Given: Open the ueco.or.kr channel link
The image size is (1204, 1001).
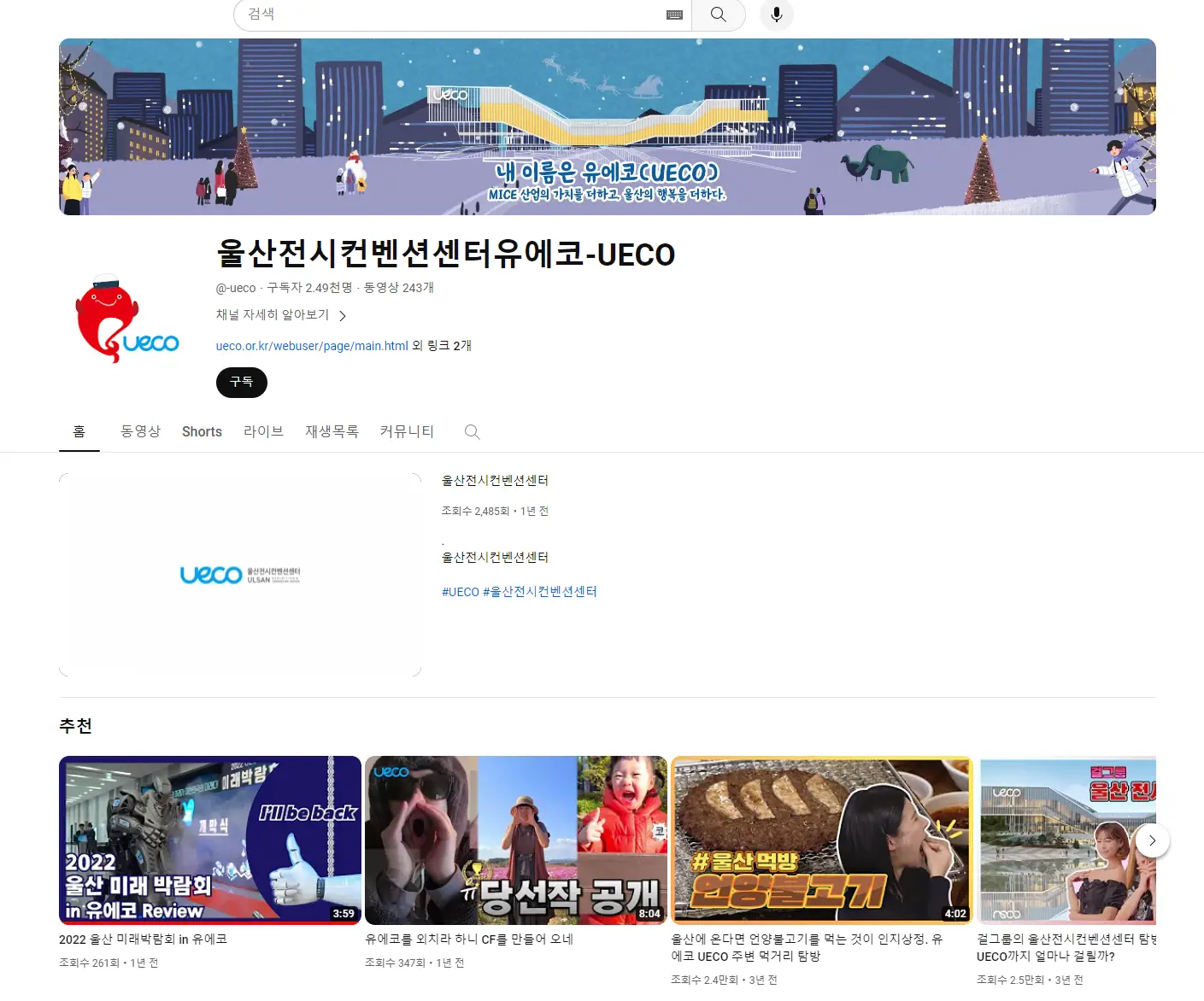Looking at the screenshot, I should coord(311,345).
